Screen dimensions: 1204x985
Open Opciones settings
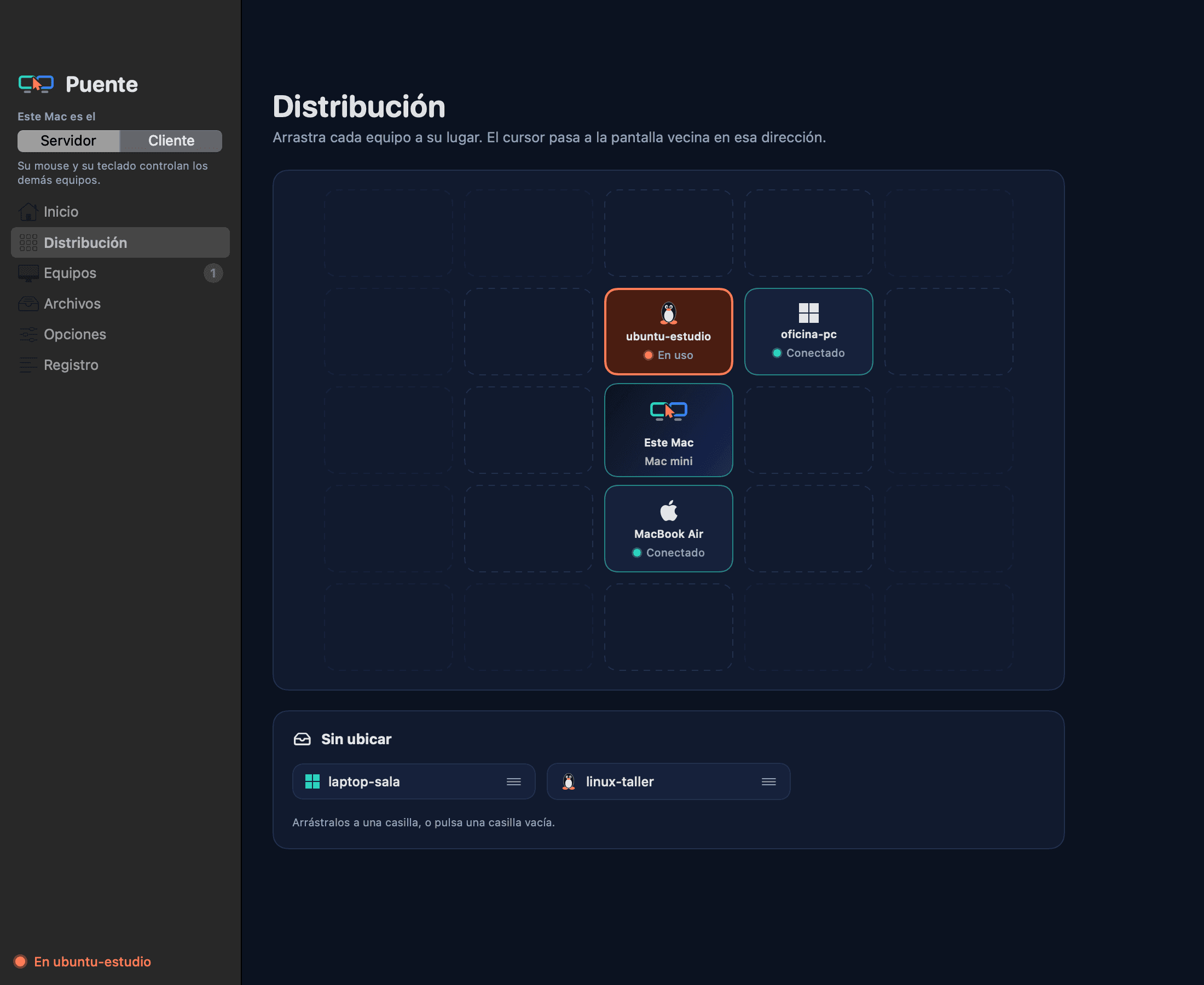coord(120,334)
